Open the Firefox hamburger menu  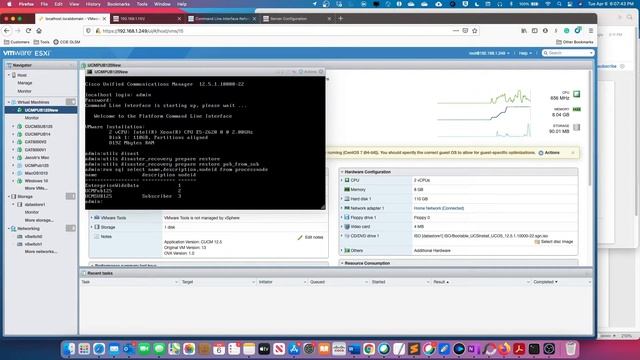point(591,31)
